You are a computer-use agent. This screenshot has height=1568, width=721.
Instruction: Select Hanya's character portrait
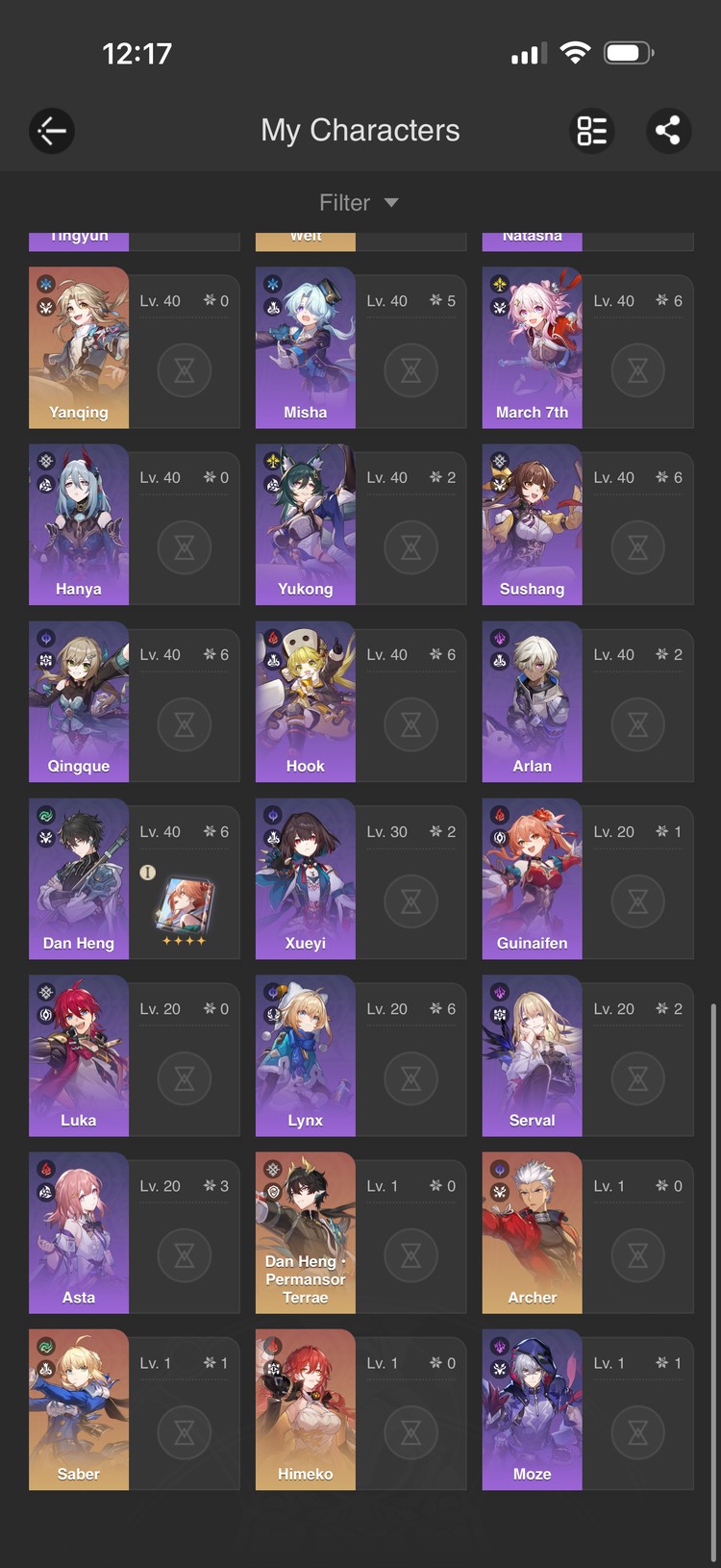tap(79, 524)
